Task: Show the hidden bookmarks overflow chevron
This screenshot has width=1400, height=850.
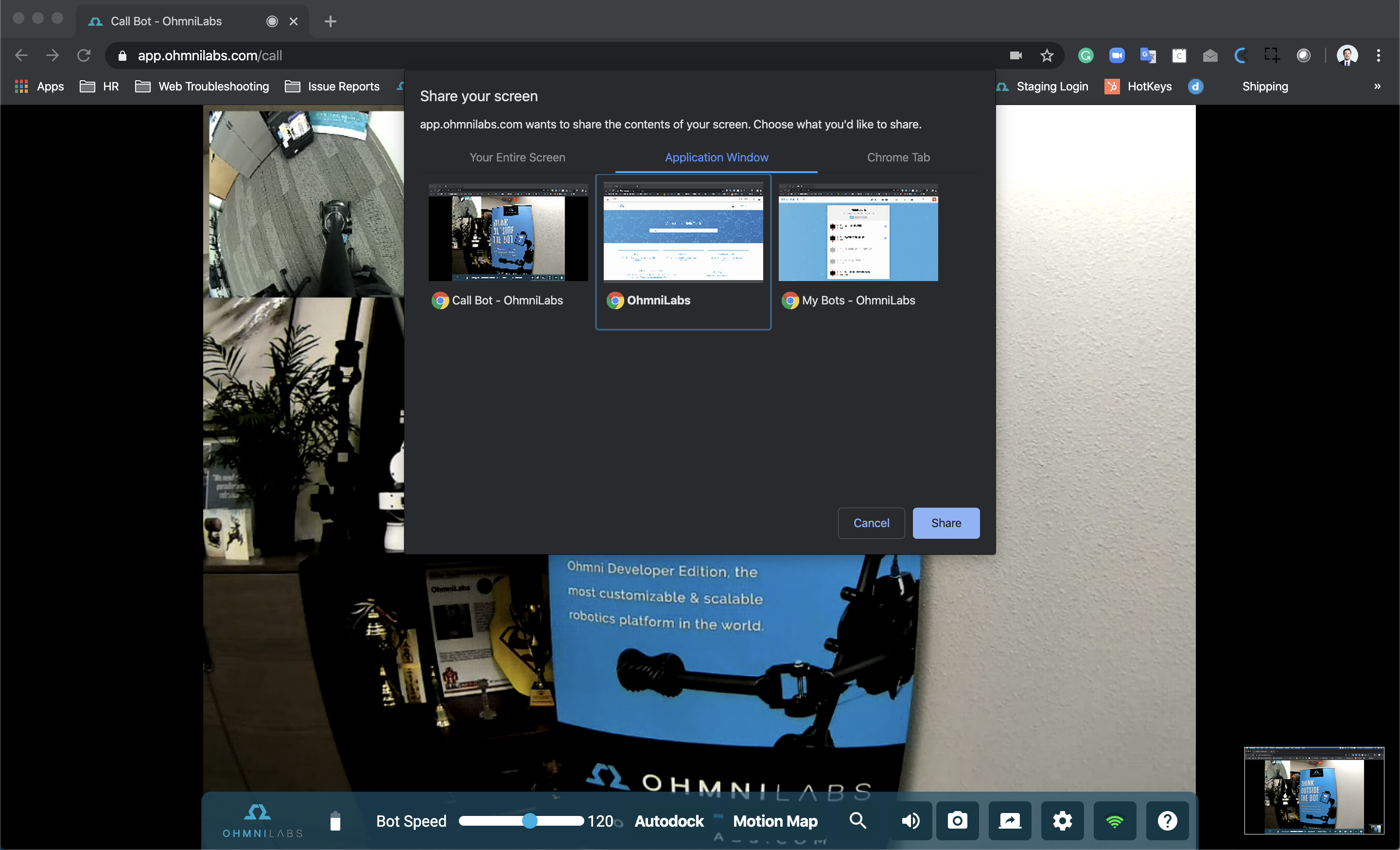Action: 1377,87
